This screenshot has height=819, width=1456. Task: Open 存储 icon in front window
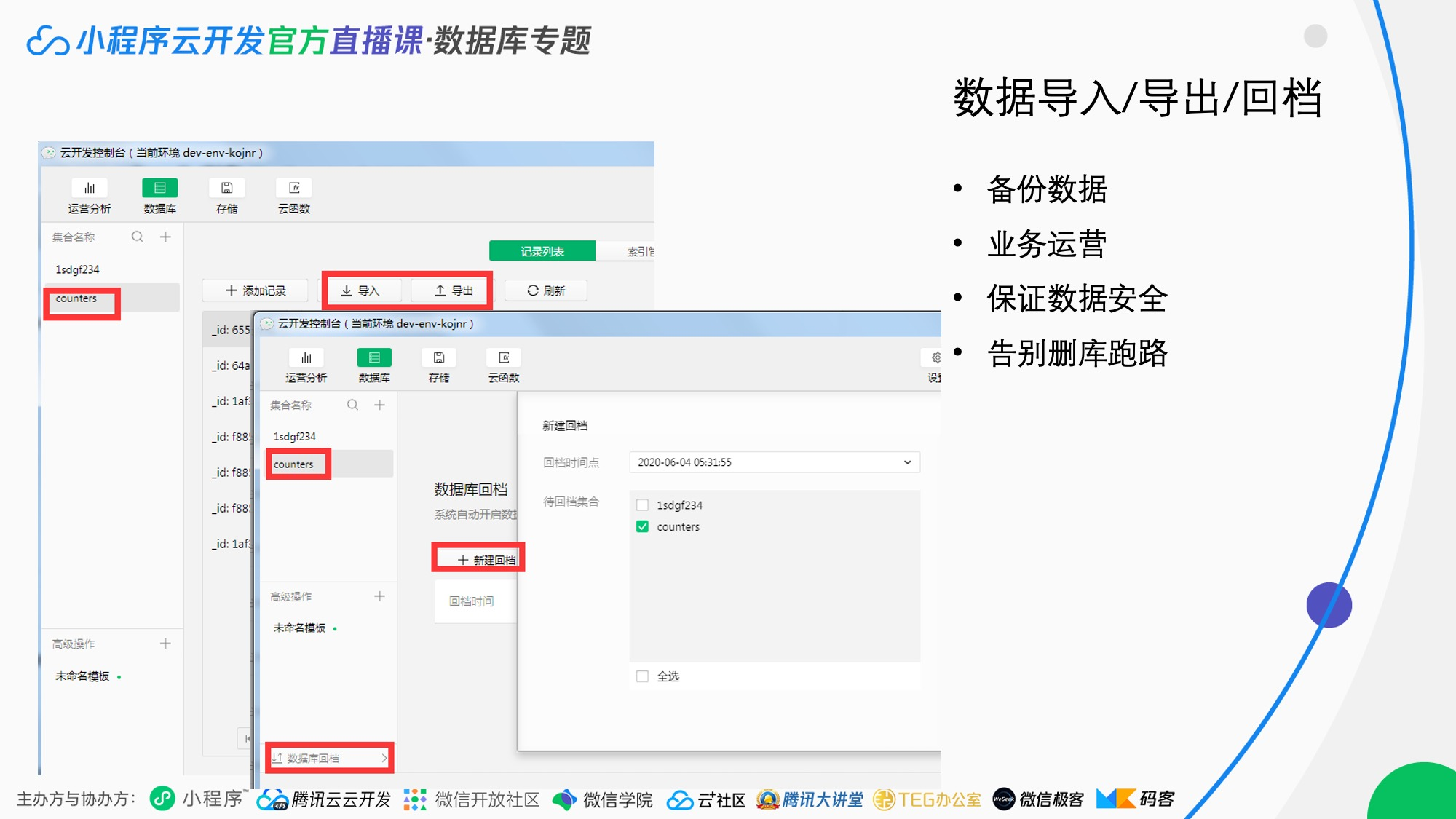tap(438, 358)
